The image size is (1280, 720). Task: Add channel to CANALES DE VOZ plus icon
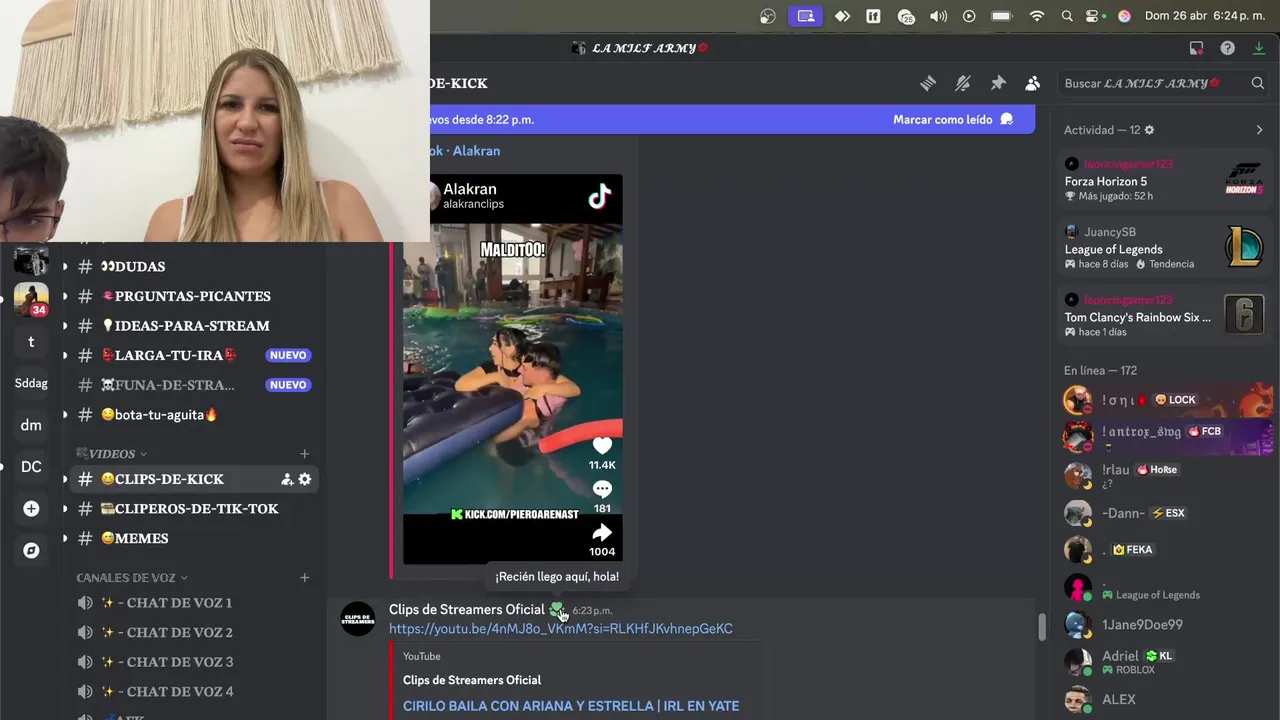(305, 578)
